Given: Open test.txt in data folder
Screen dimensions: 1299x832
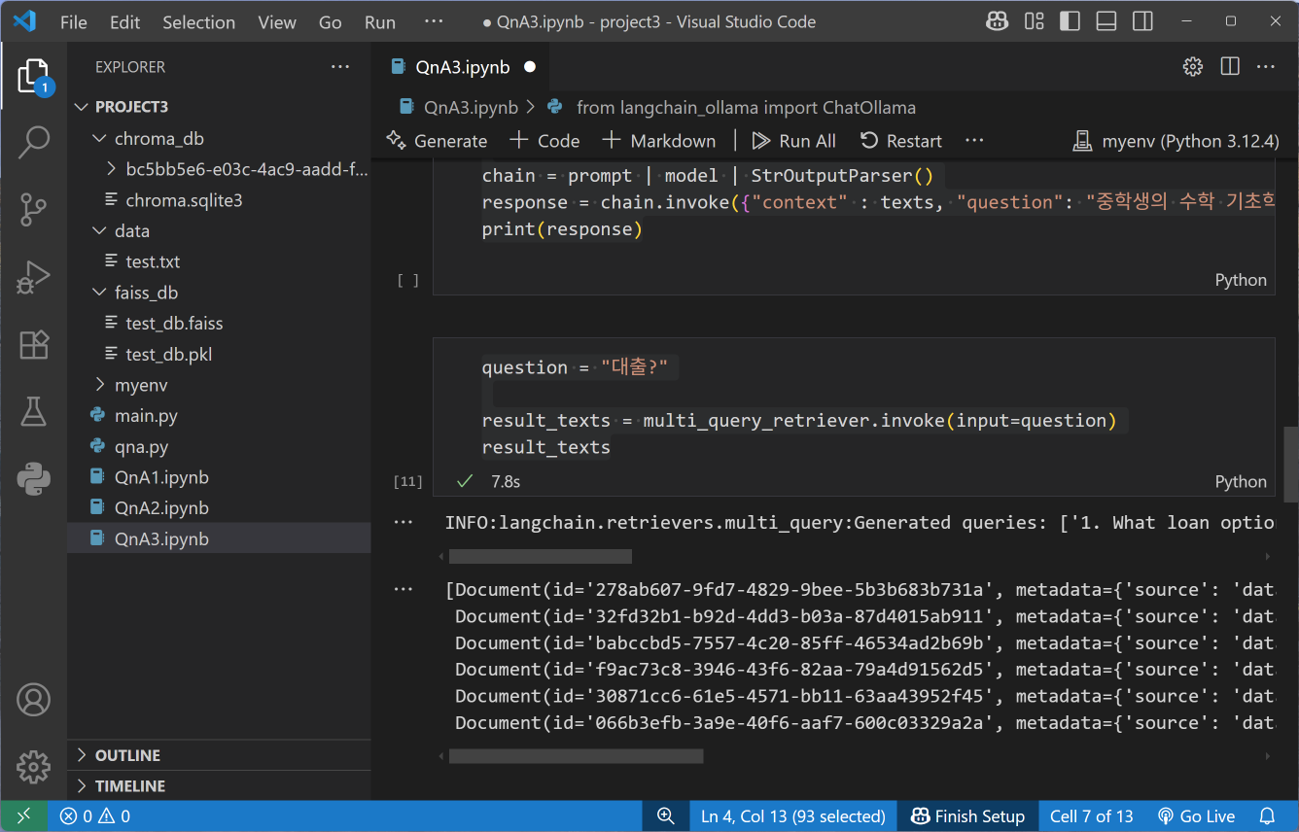Looking at the screenshot, I should pyautogui.click(x=220, y=262).
